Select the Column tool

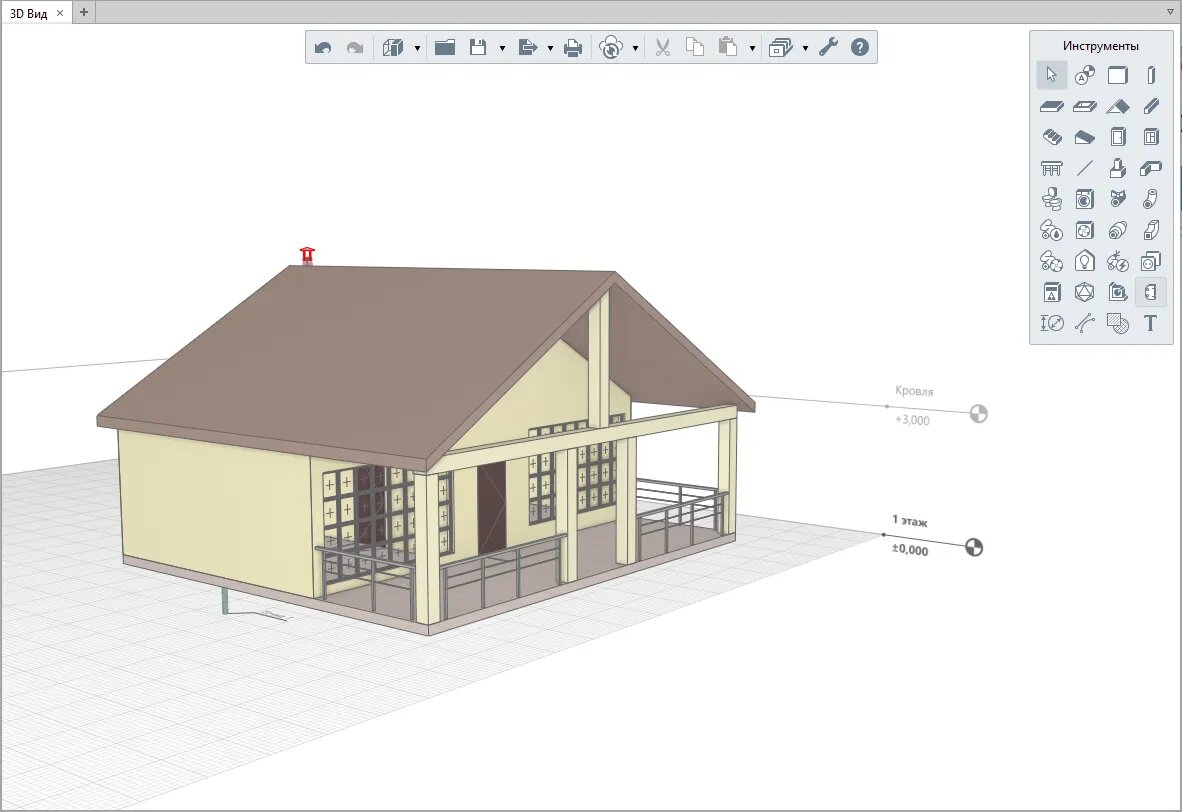pyautogui.click(x=1151, y=75)
